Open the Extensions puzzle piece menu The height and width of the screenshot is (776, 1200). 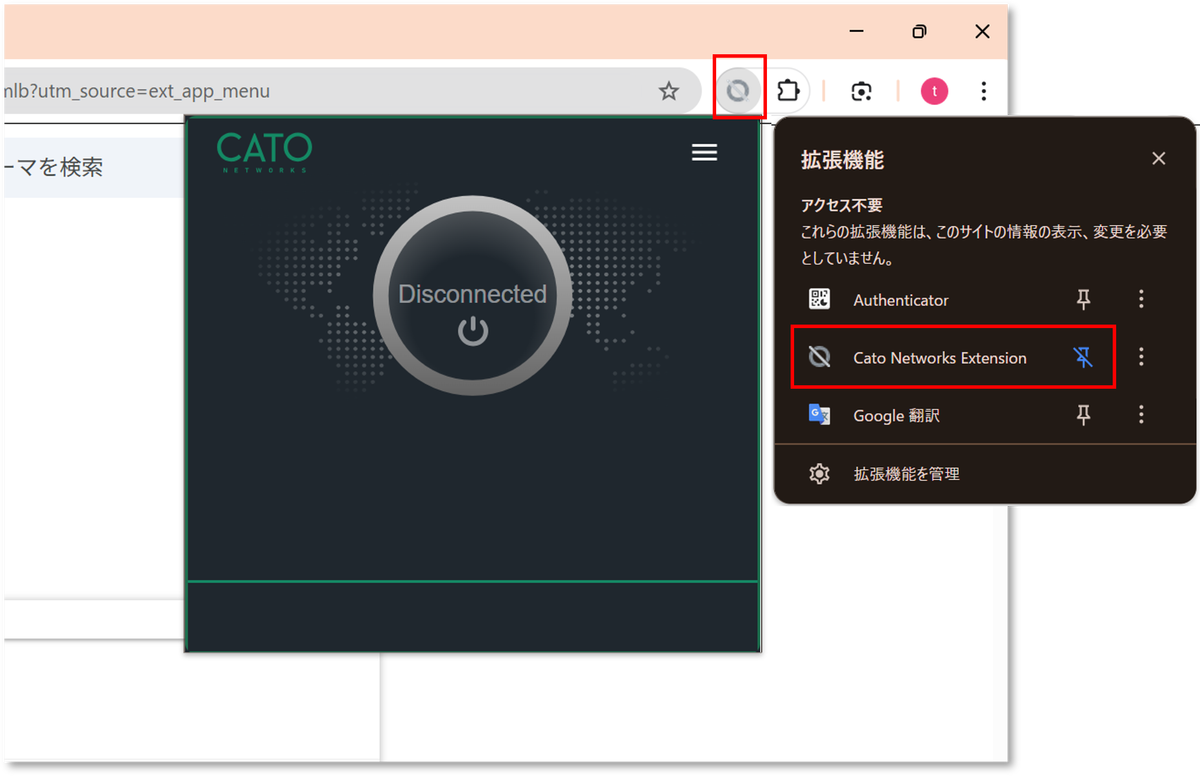click(x=788, y=92)
